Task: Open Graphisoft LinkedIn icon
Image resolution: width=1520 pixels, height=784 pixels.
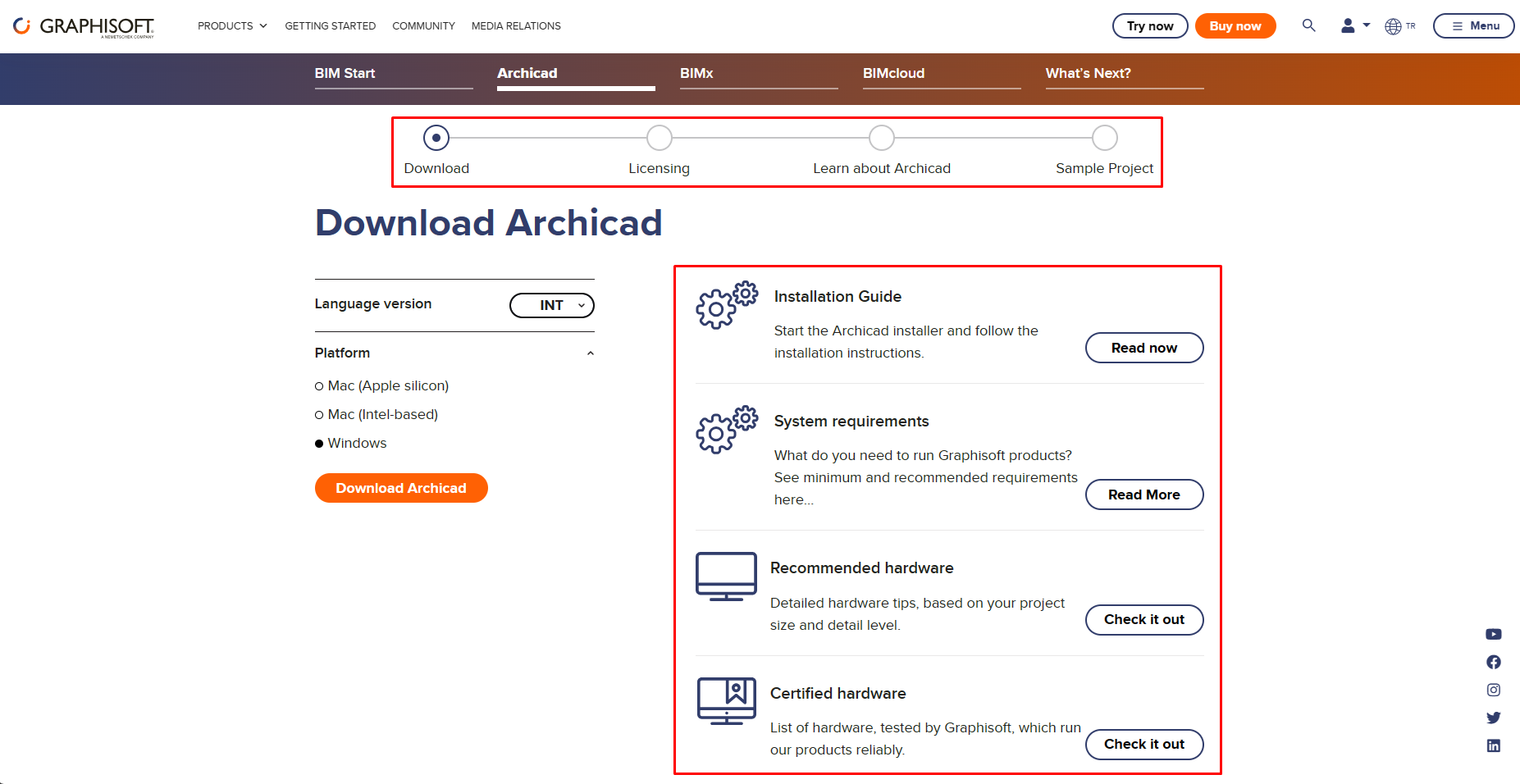Action: (1494, 745)
